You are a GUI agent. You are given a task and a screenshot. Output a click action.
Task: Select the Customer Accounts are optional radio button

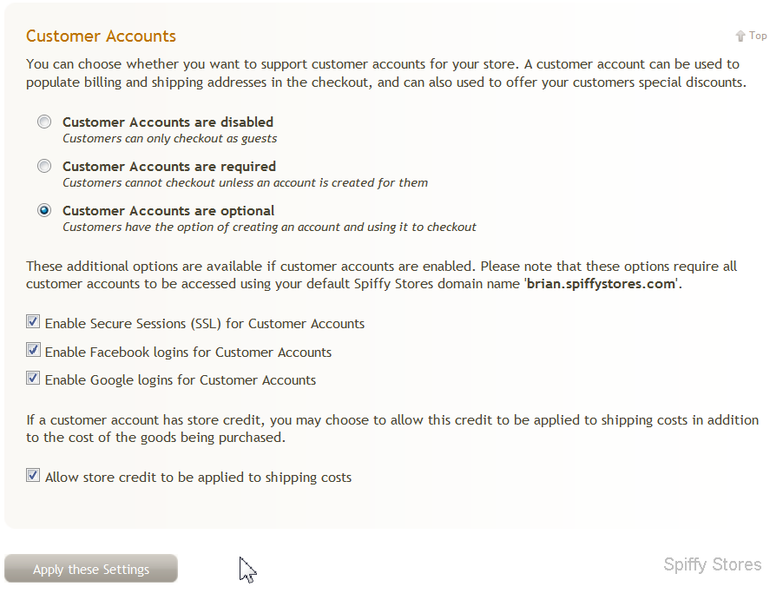(44, 210)
